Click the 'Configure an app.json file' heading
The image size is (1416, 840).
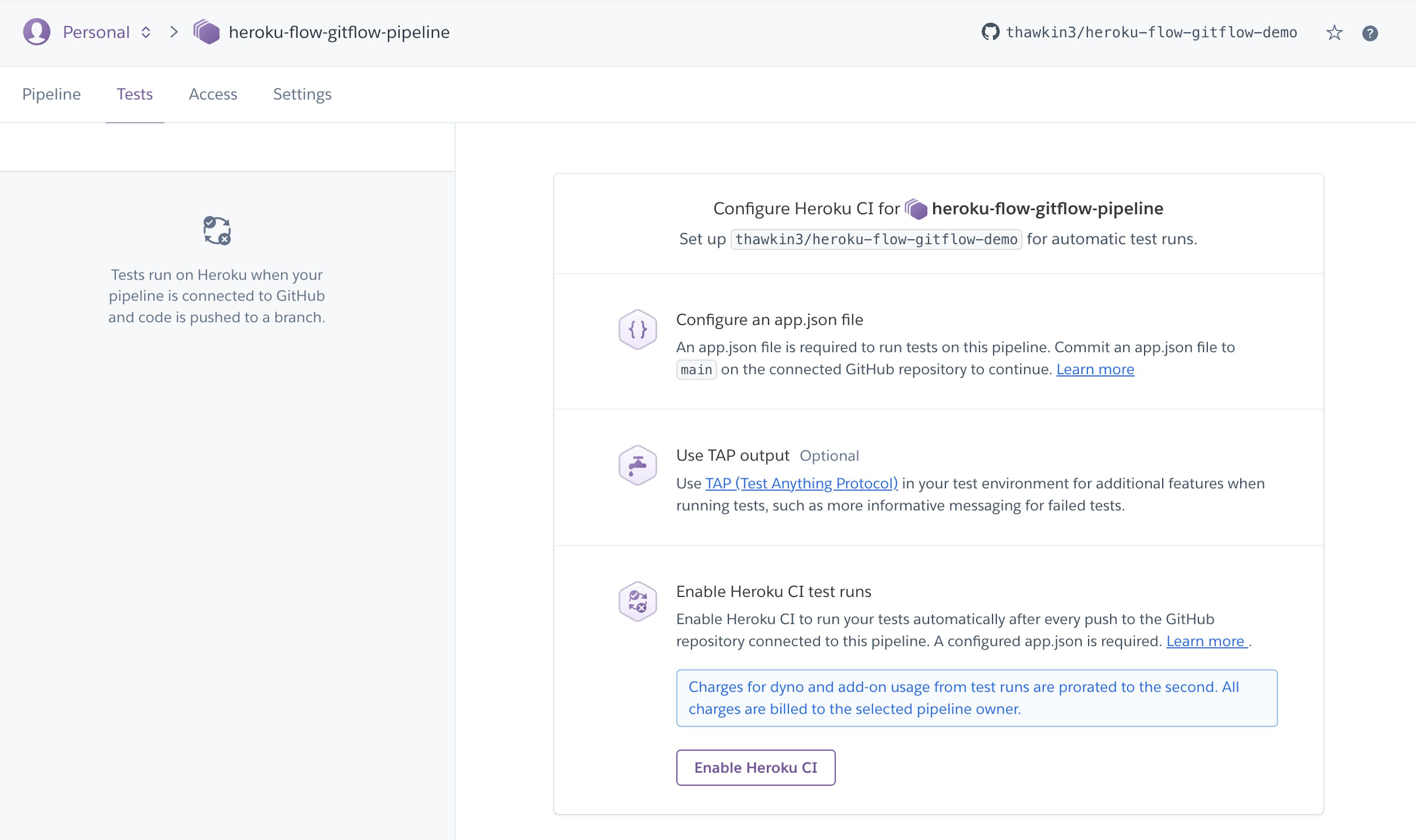(770, 320)
